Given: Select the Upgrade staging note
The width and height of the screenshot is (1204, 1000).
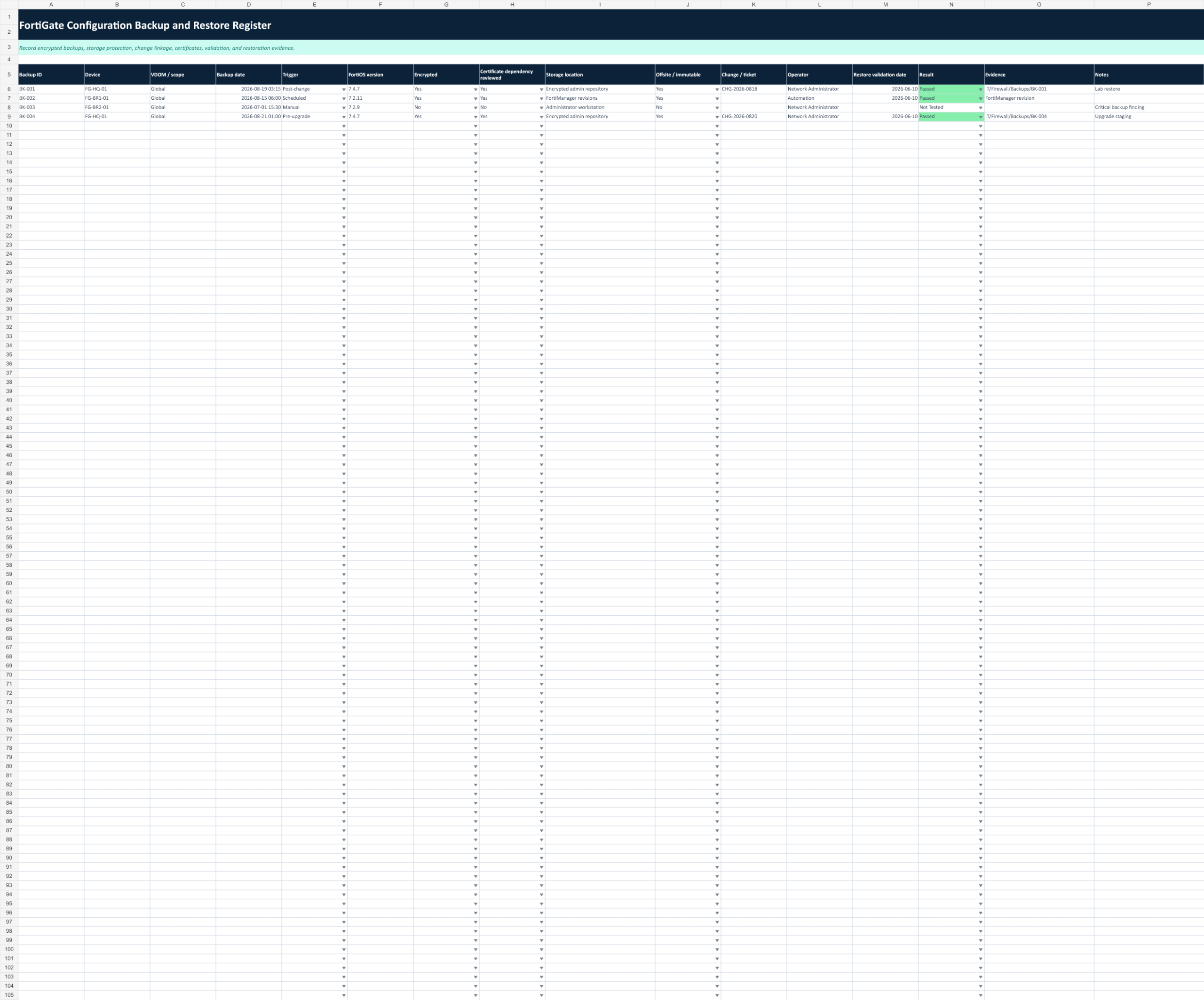Looking at the screenshot, I should (x=1149, y=117).
